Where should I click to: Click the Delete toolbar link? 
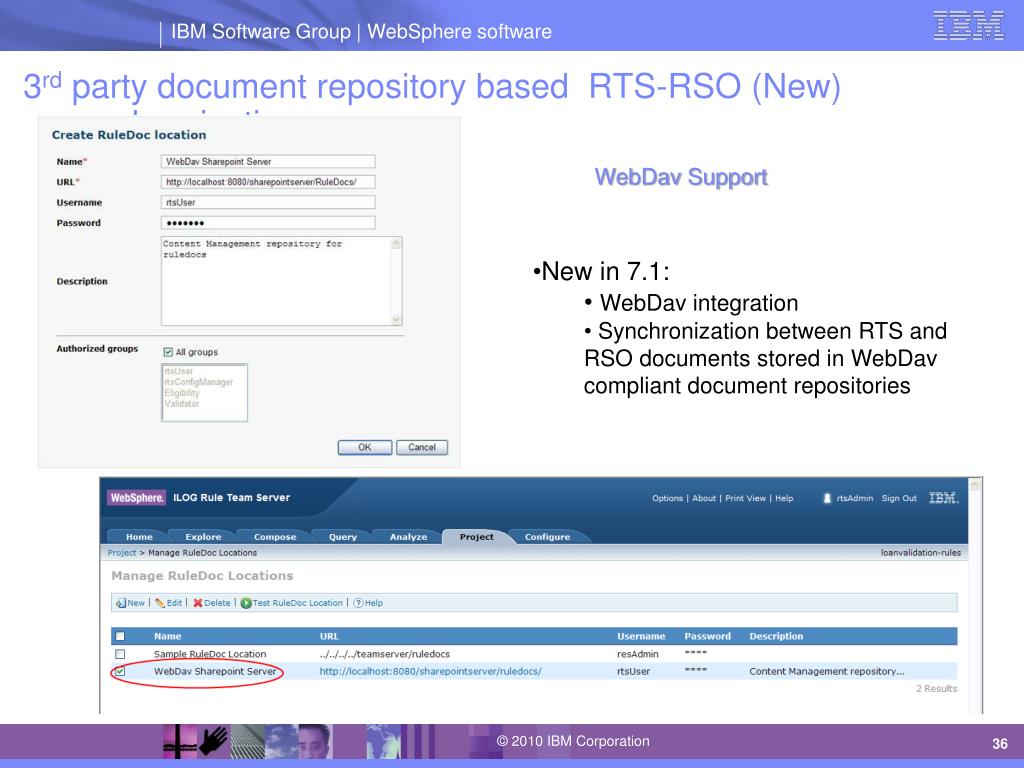tap(217, 603)
